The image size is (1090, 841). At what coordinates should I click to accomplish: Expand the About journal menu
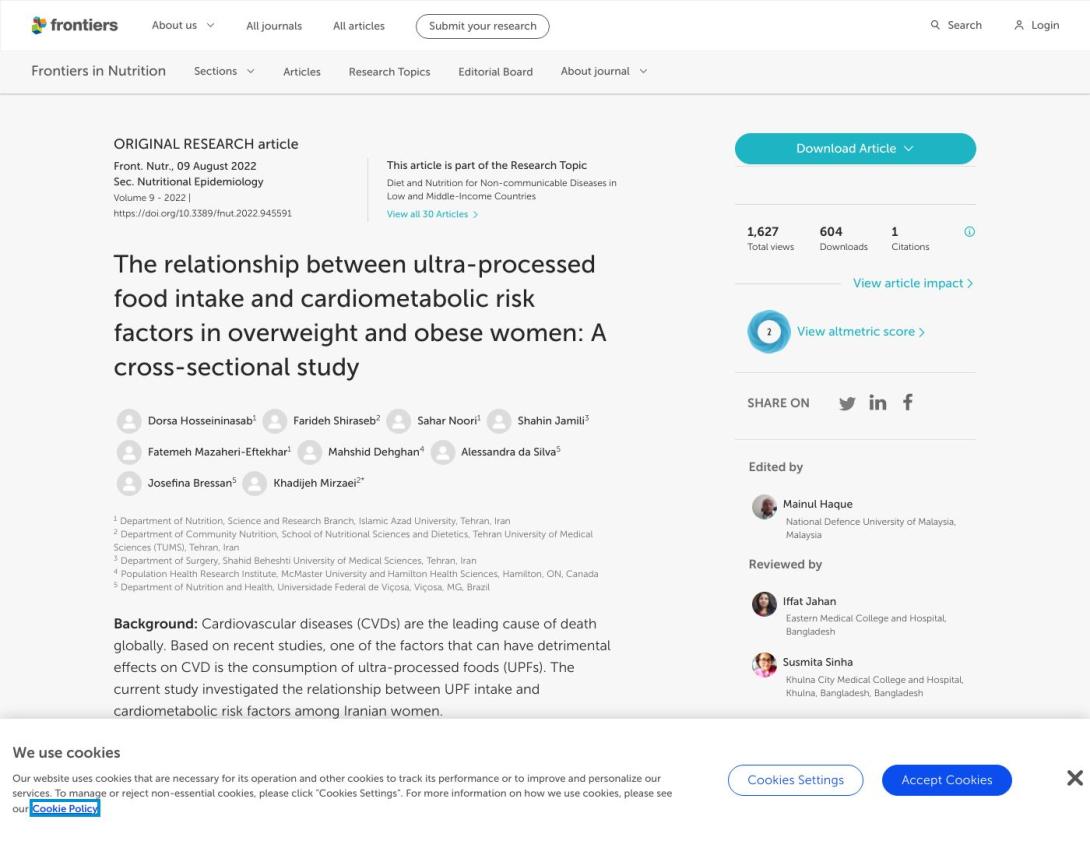click(x=604, y=72)
